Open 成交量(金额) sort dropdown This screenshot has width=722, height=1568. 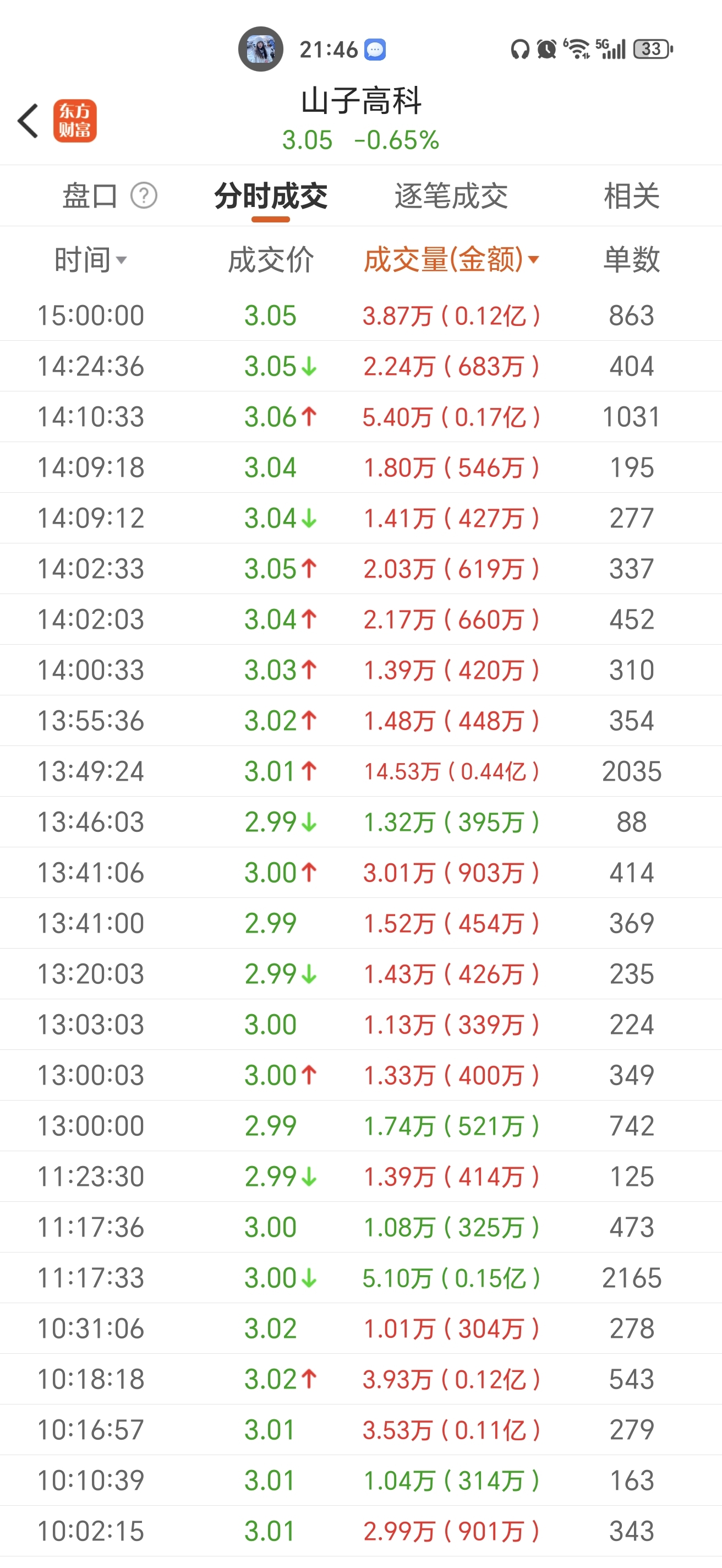pyautogui.click(x=533, y=260)
